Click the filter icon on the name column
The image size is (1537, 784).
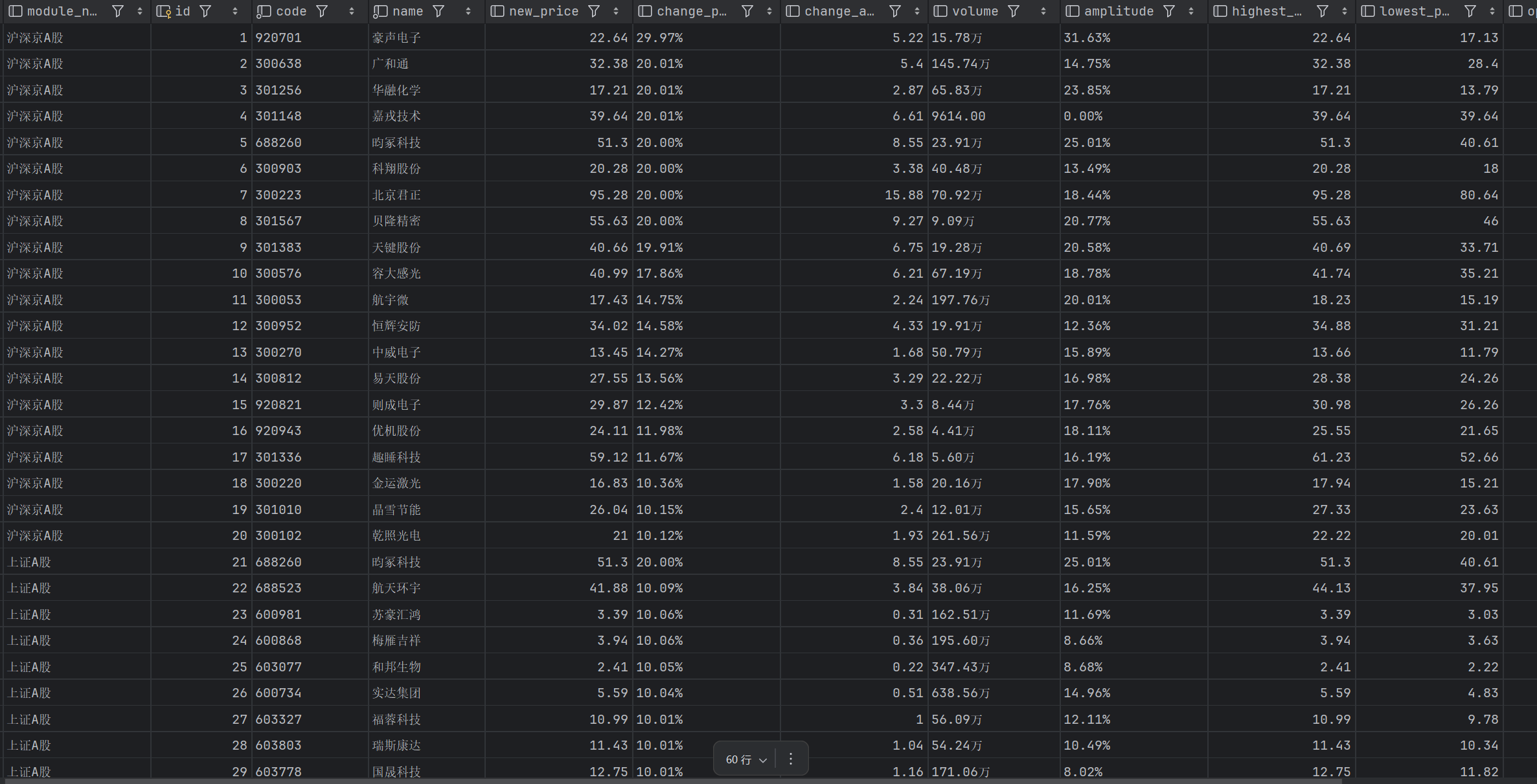(x=438, y=11)
